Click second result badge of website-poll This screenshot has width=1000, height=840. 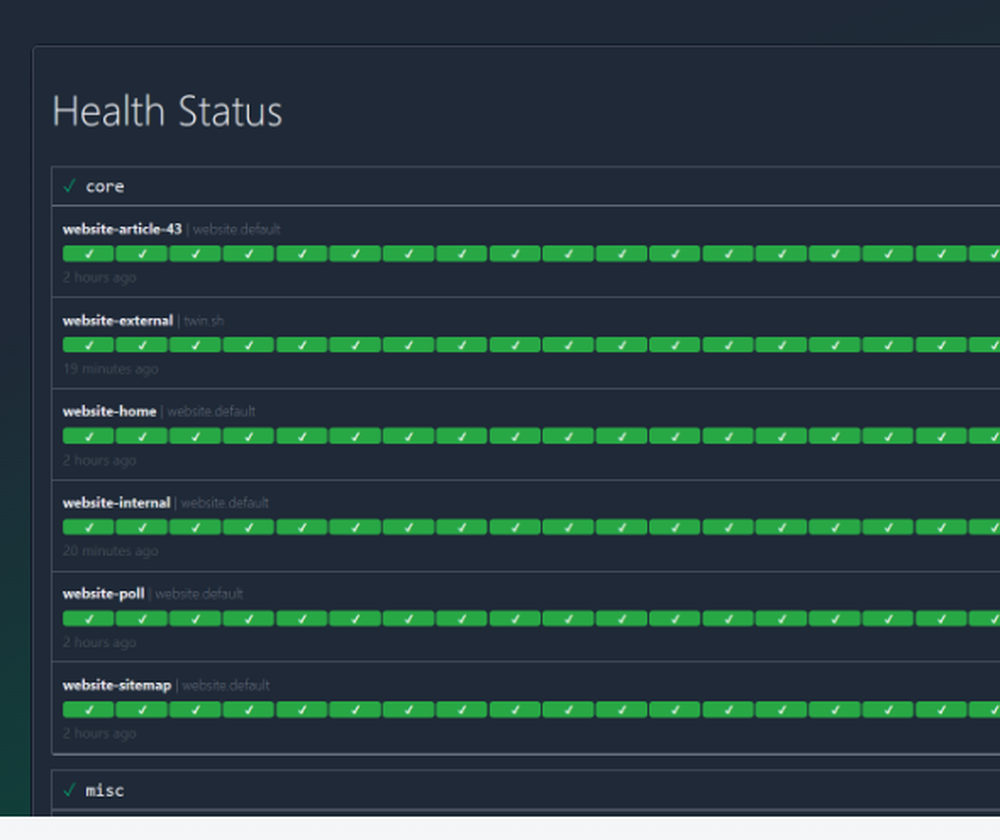[142, 618]
